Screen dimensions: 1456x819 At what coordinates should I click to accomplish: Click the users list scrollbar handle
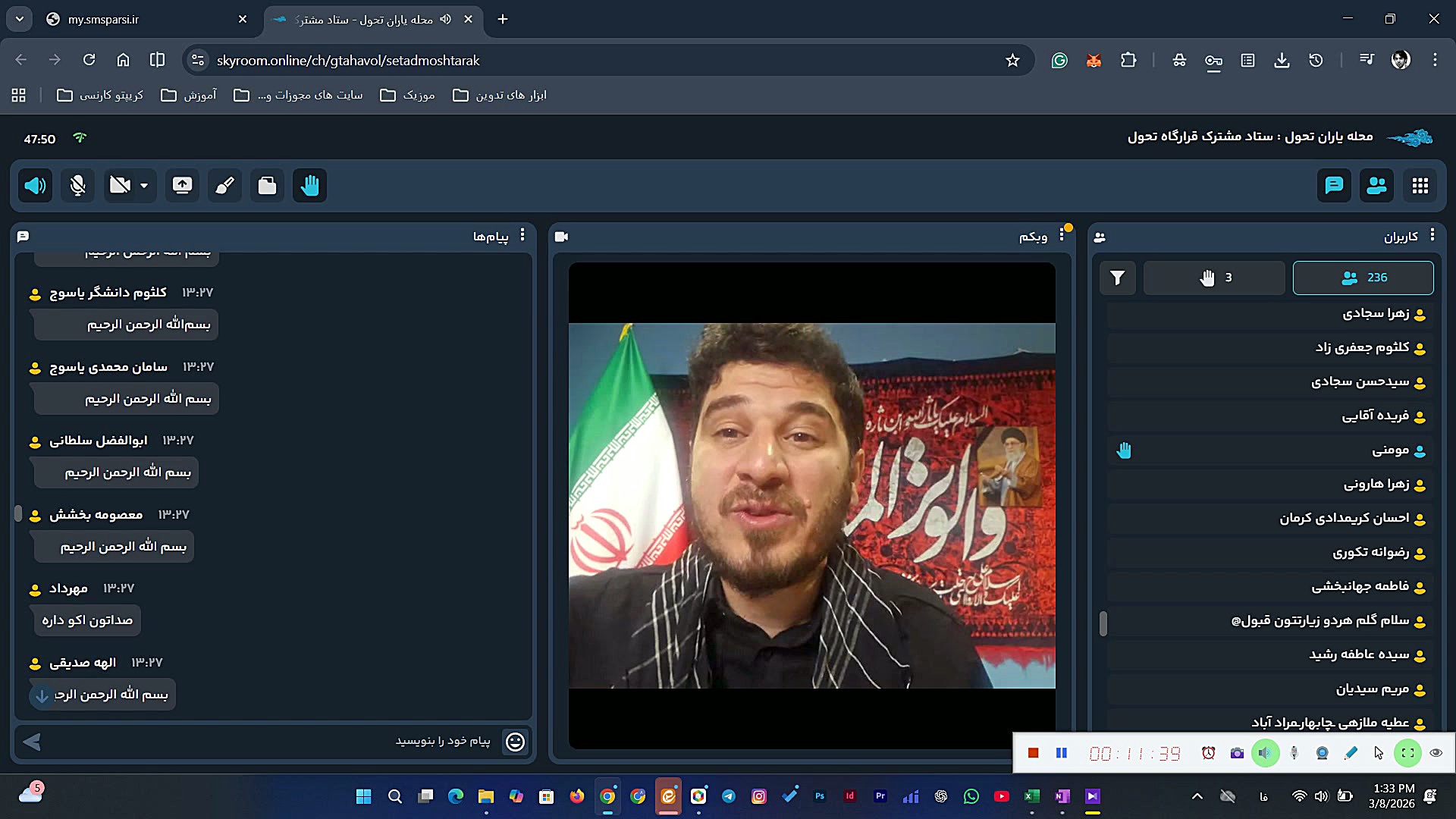(x=1103, y=623)
